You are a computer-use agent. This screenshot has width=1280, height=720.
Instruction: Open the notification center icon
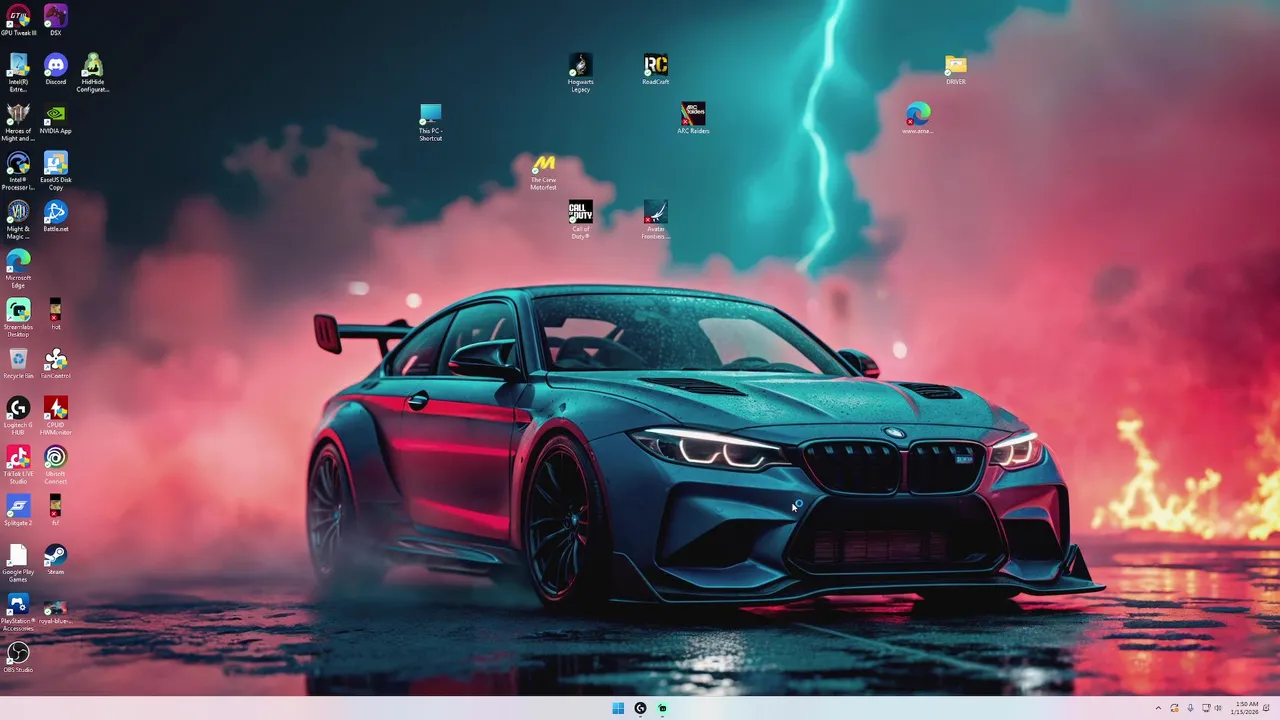(x=1267, y=708)
